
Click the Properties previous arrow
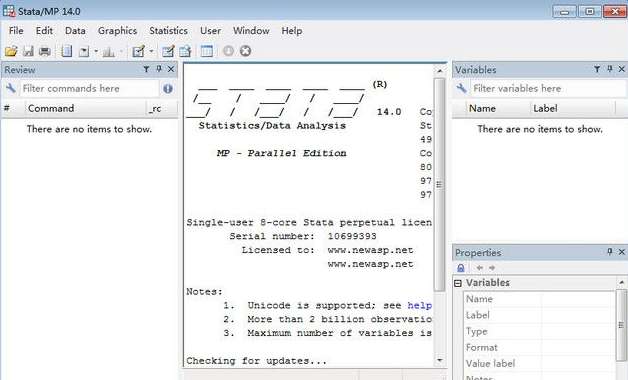pyautogui.click(x=479, y=268)
